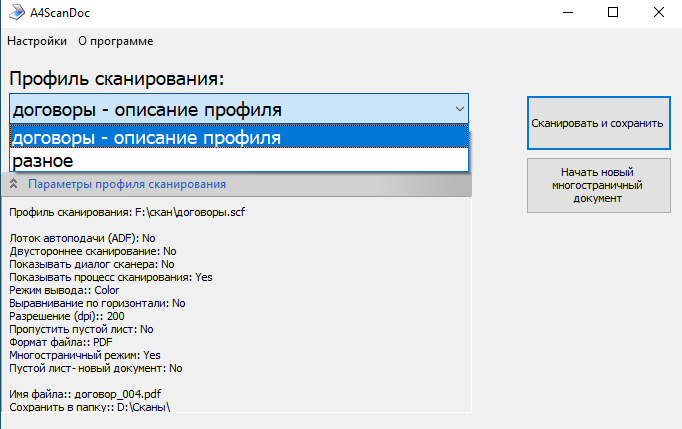Viewport: 682px width, 429px height.
Task: Start a new multipage document button
Action: point(600,185)
